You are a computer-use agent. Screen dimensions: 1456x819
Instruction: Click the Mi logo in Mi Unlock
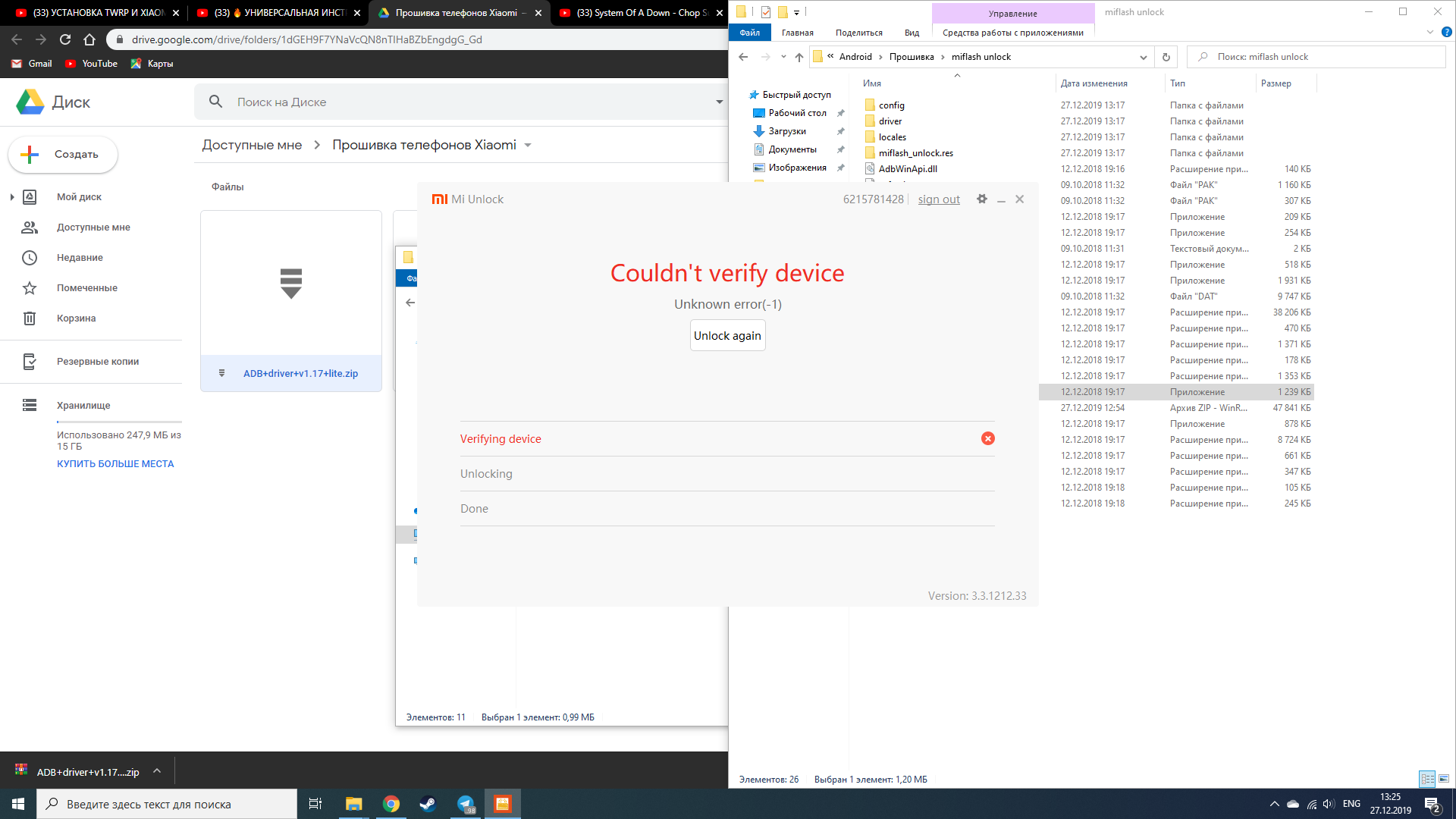[x=439, y=199]
